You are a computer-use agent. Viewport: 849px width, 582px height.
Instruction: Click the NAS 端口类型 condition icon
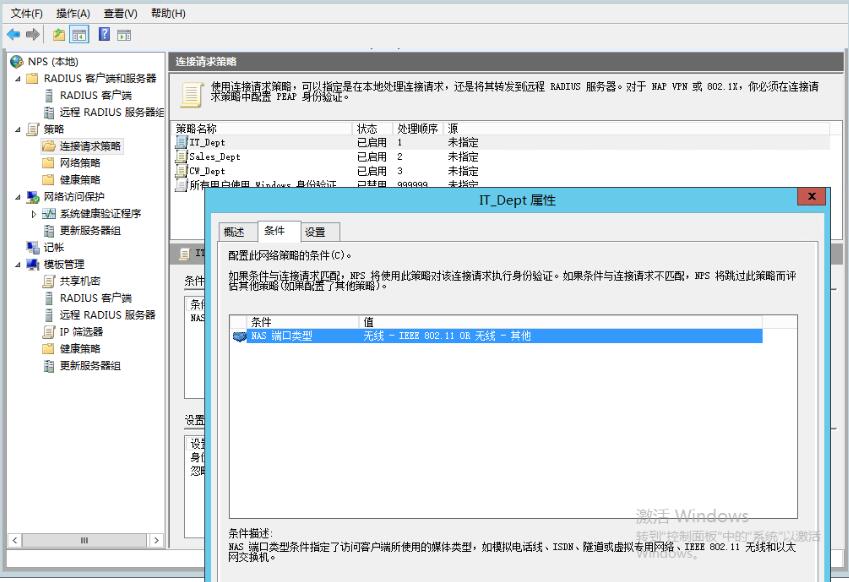(239, 336)
